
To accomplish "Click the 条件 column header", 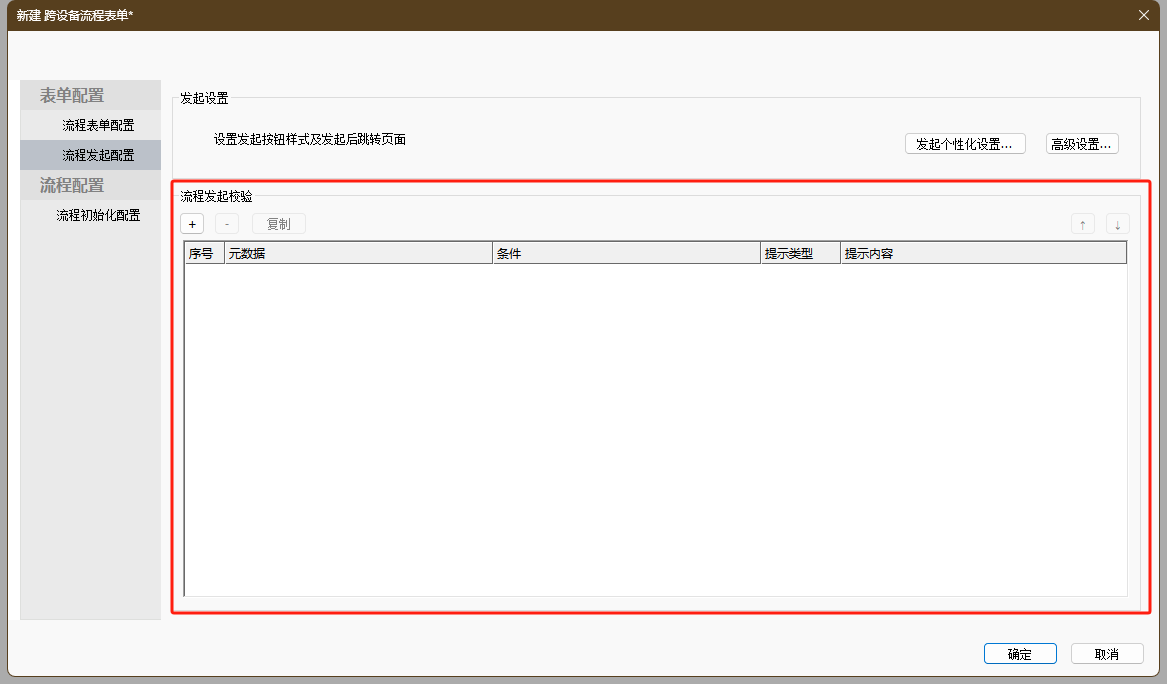I will (x=626, y=253).
